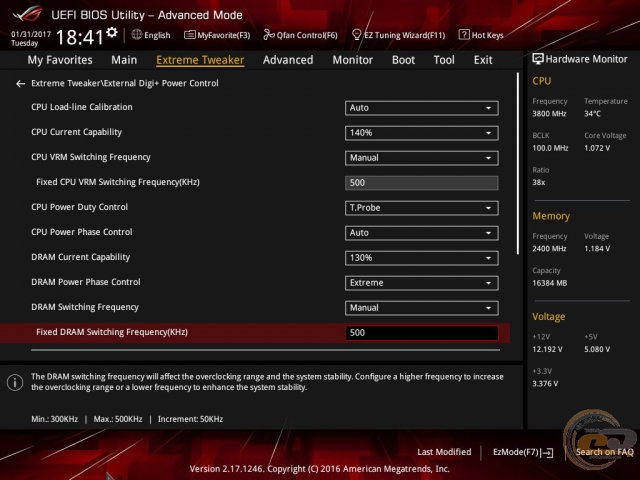Open DRAM Current Capability 130% dropdown

pyautogui.click(x=421, y=258)
